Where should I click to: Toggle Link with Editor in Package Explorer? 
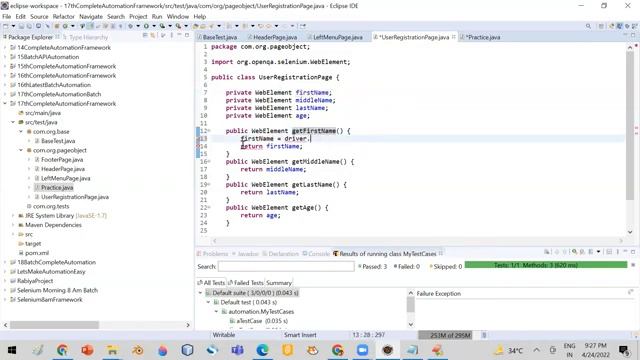153,36
